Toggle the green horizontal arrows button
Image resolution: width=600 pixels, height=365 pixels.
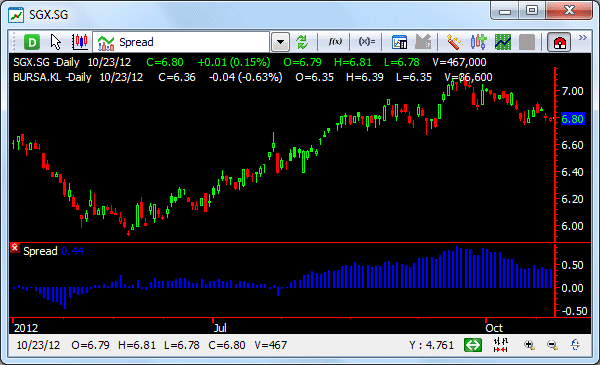point(473,345)
